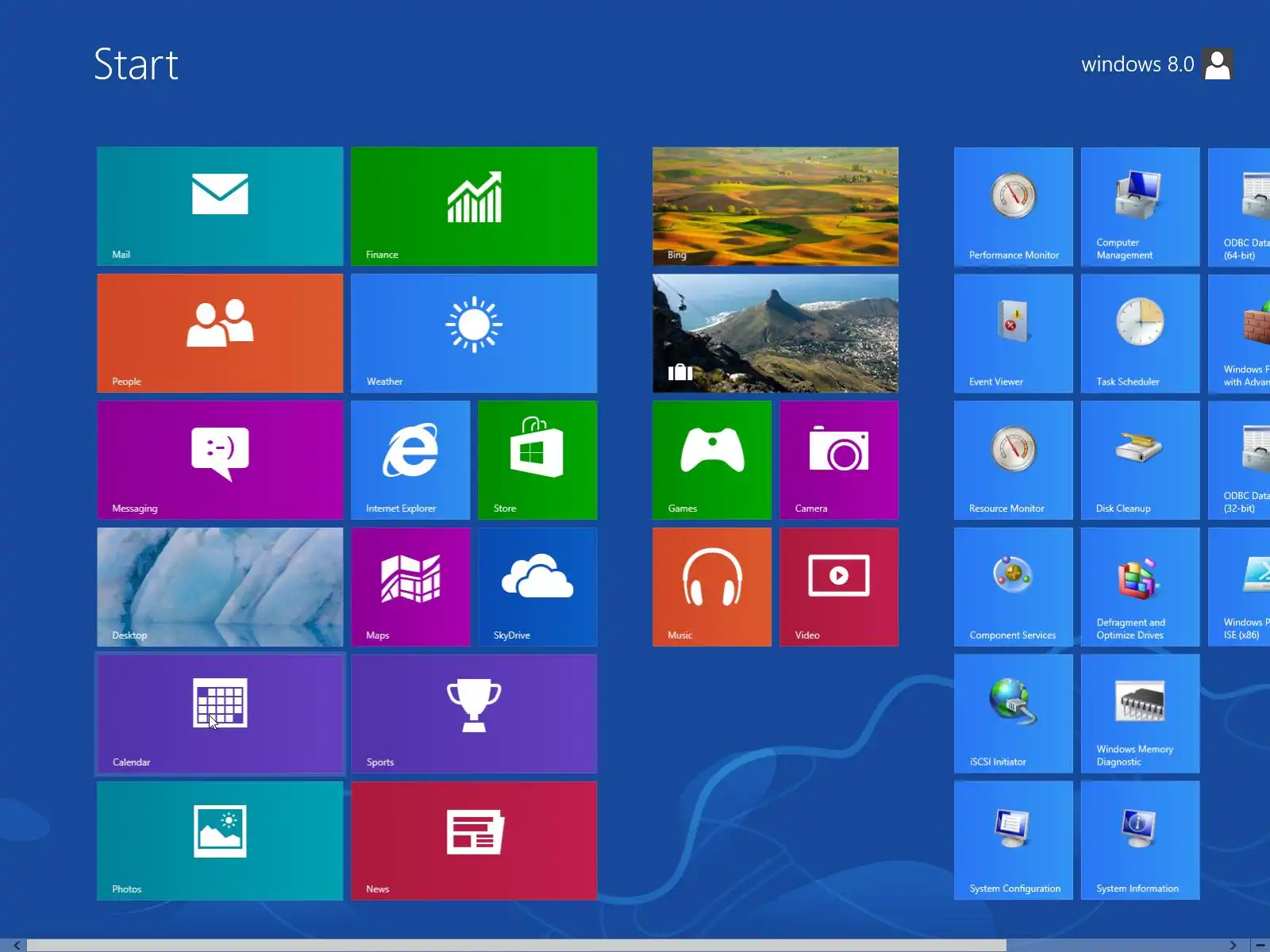Open the Finance tile
The height and width of the screenshot is (952, 1270).
click(474, 206)
